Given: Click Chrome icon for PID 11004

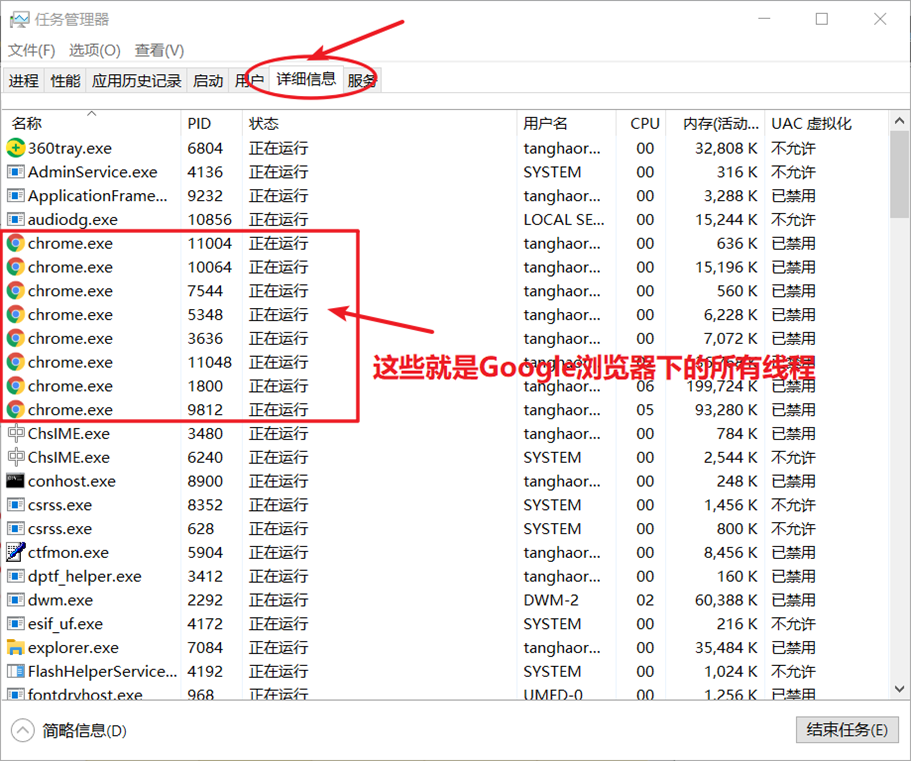Looking at the screenshot, I should (16, 243).
